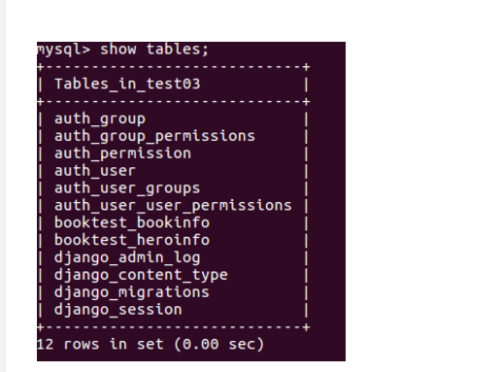Click the mysql> prompt
This screenshot has width=500, height=372.
pos(63,49)
